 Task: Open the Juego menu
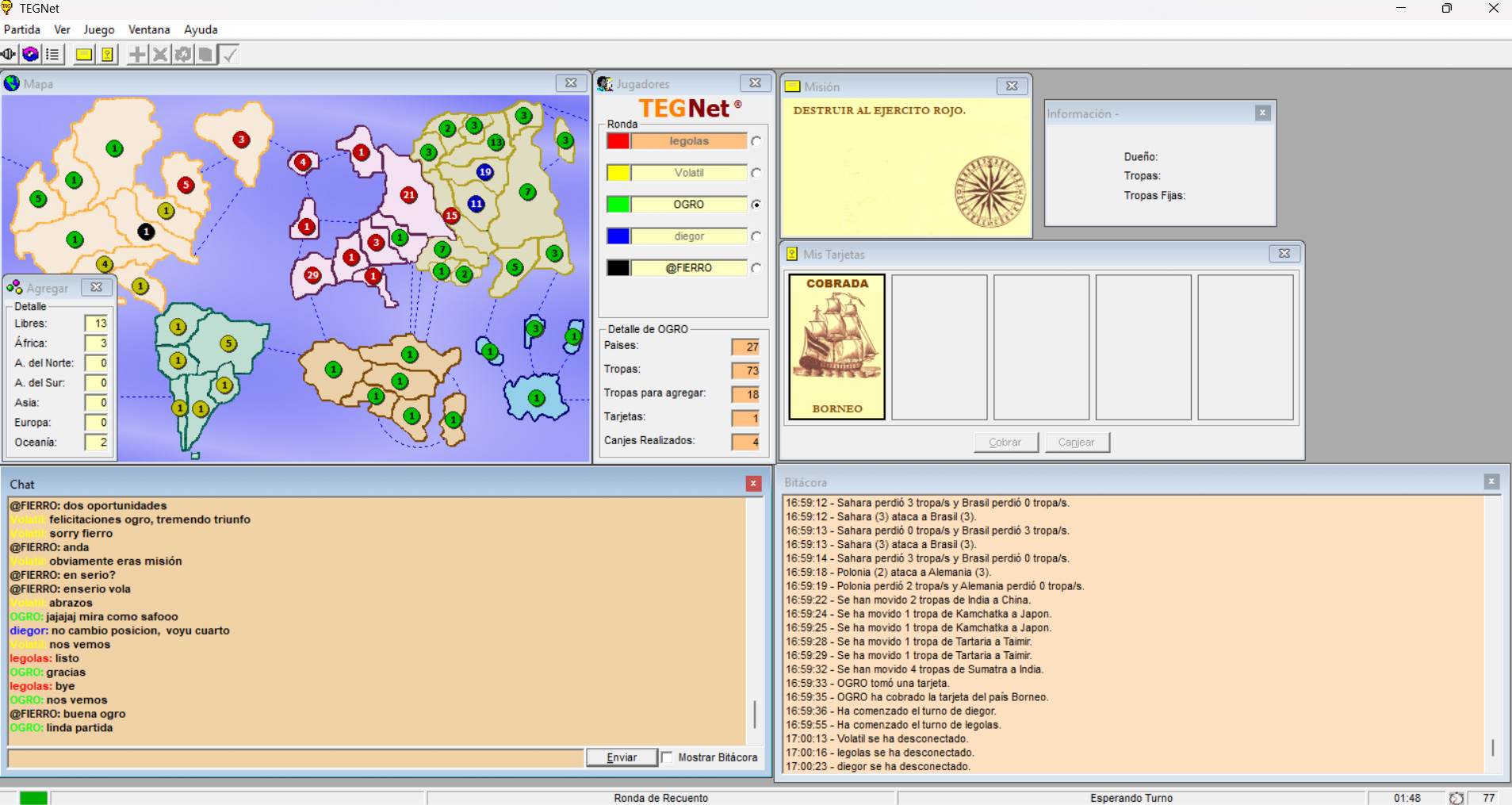click(x=99, y=29)
